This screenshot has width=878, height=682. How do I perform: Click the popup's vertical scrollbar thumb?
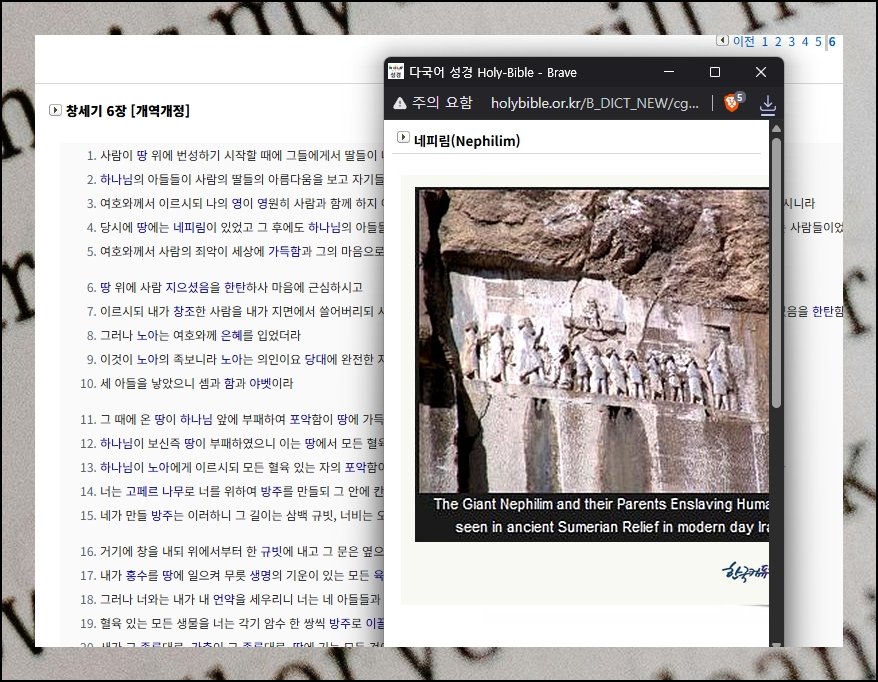(776, 272)
